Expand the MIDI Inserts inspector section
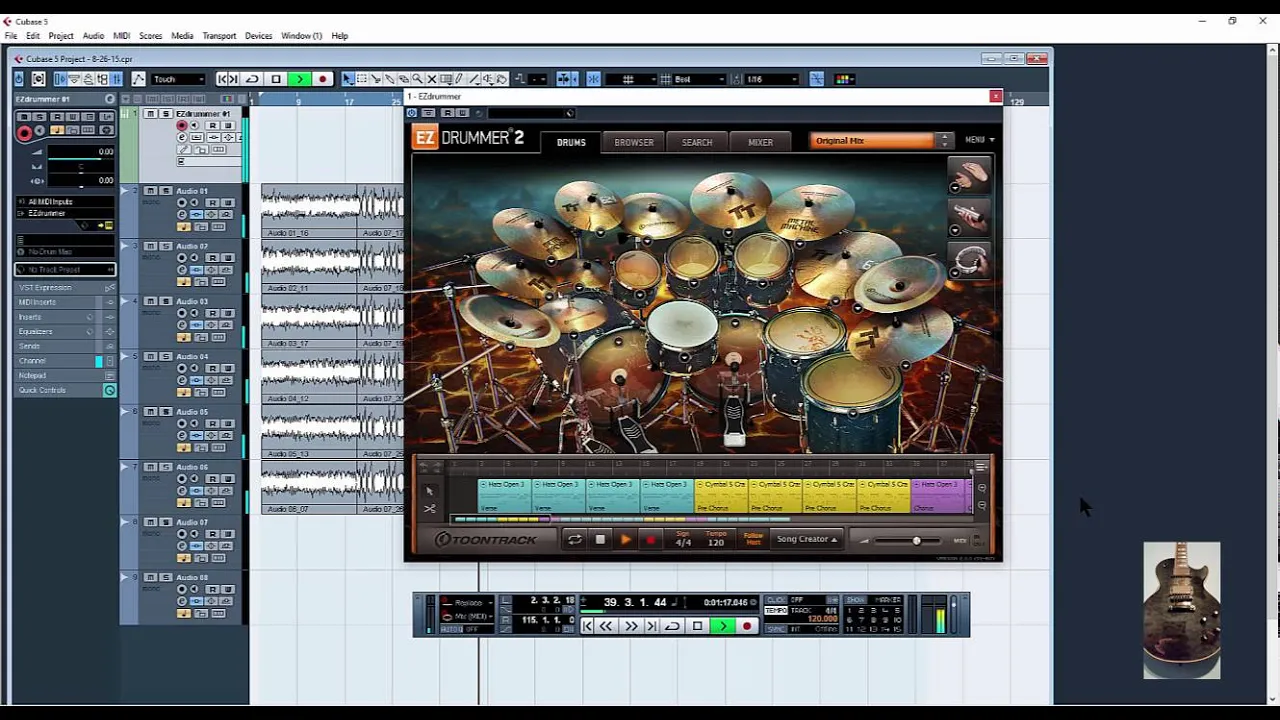Screen dimensions: 1280x720 click(x=65, y=302)
